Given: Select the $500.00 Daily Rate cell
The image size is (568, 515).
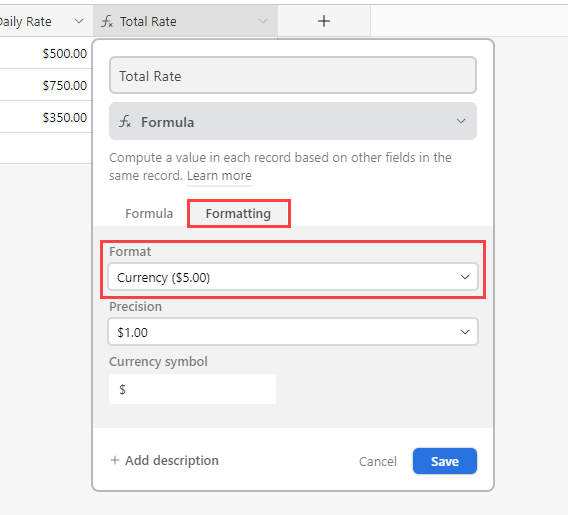Looking at the screenshot, I should coord(46,53).
